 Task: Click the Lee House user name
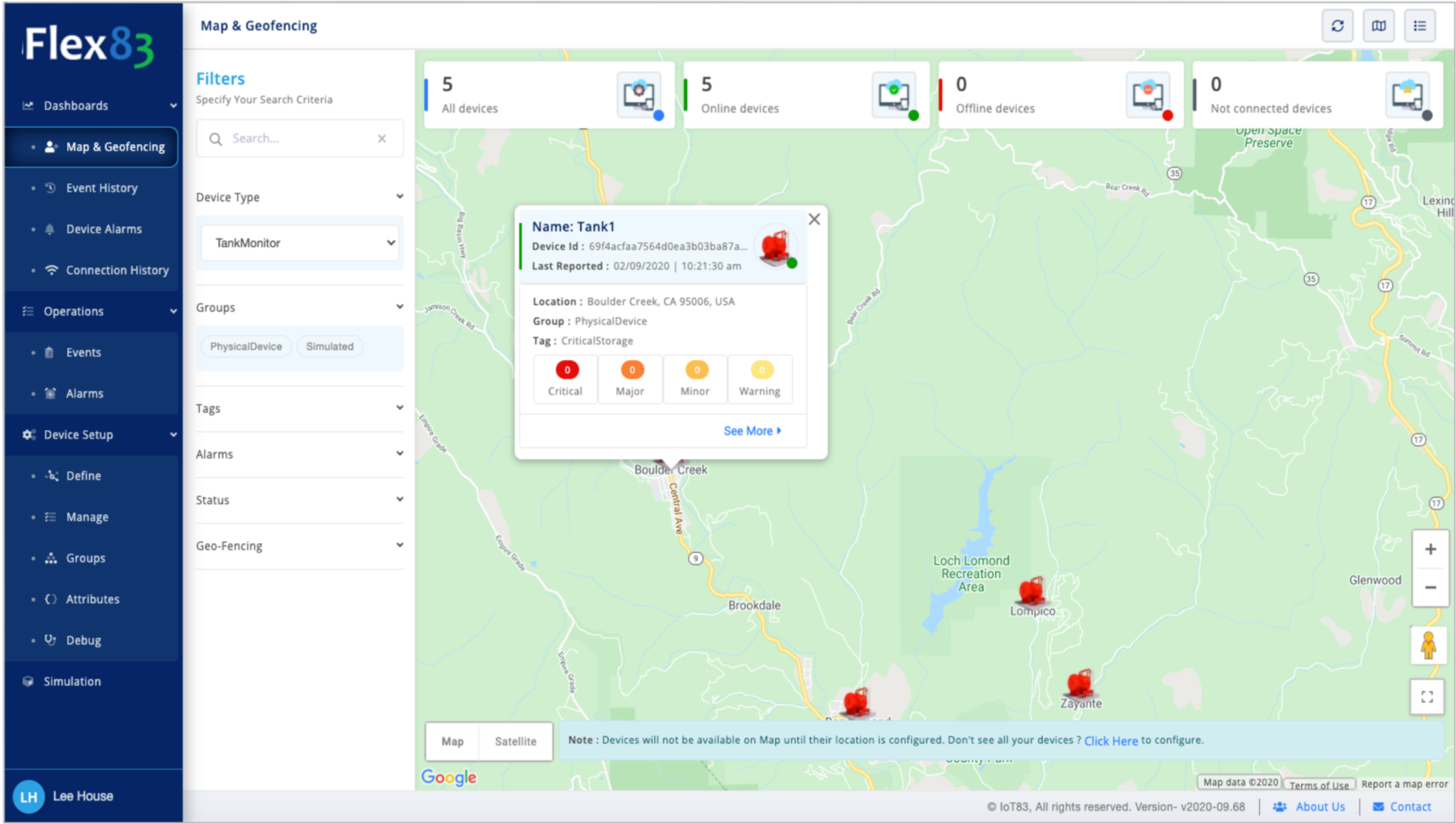click(x=83, y=797)
